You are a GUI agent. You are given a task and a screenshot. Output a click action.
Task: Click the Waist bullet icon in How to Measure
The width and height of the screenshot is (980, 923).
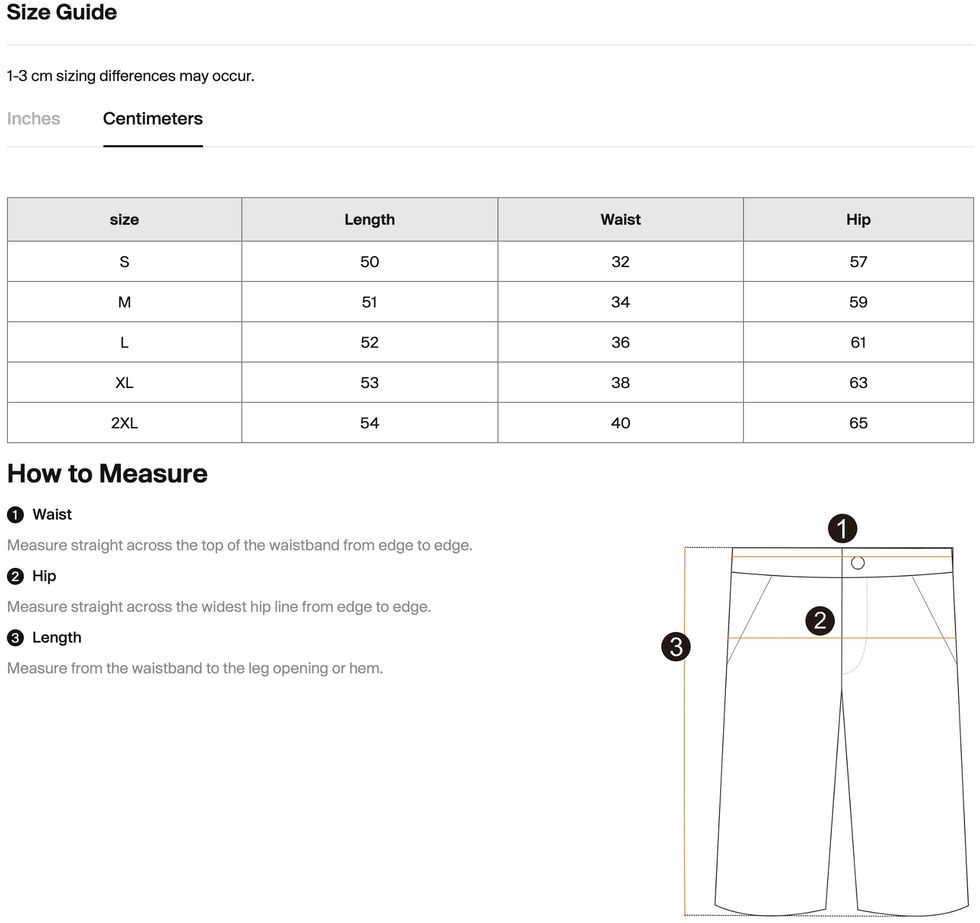point(15,515)
